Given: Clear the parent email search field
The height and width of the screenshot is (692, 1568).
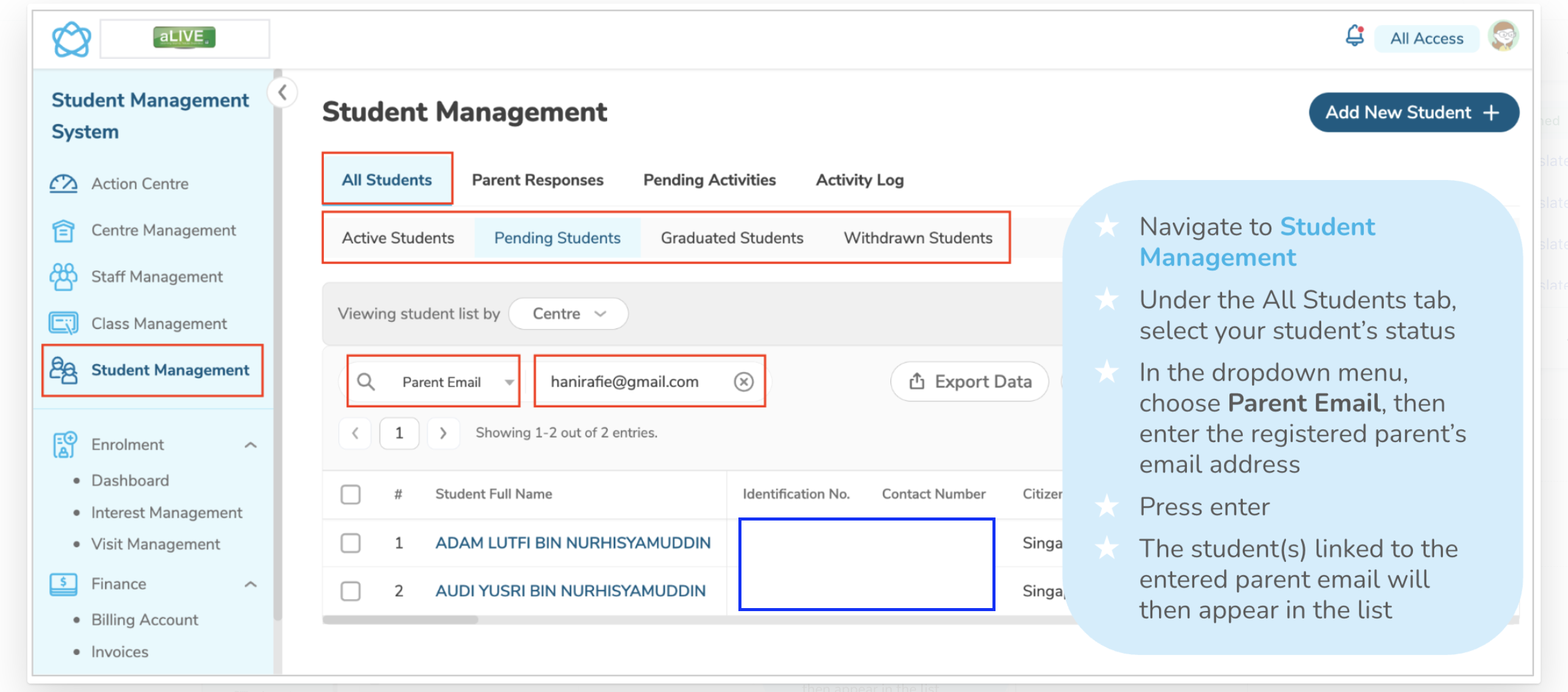Looking at the screenshot, I should click(x=743, y=382).
